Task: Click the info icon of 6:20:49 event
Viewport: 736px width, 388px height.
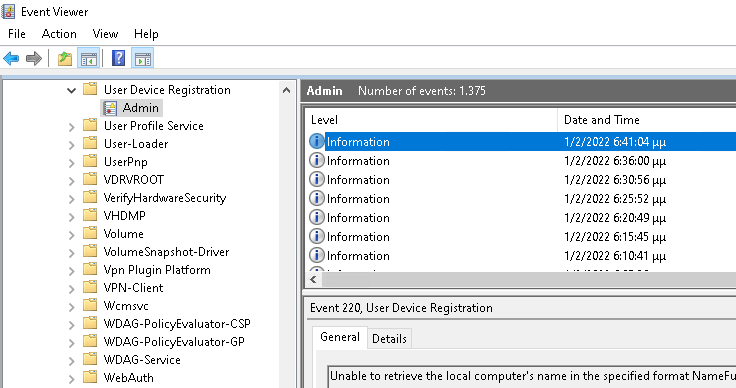Action: [317, 217]
